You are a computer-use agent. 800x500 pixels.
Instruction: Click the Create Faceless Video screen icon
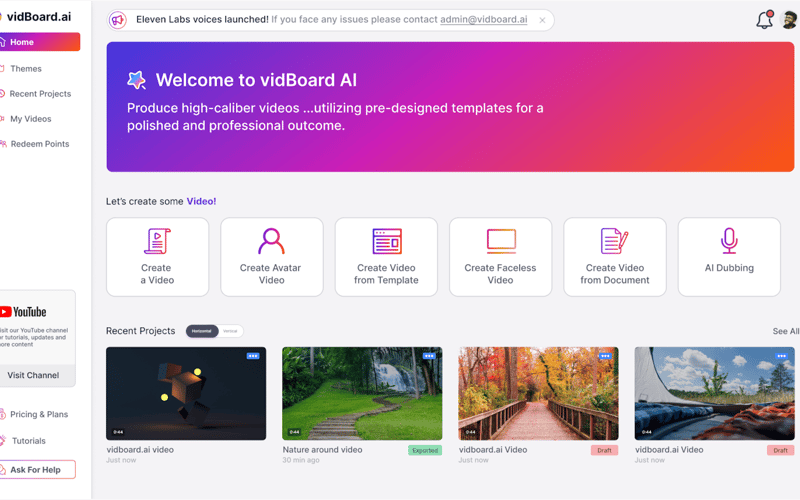[501, 241]
